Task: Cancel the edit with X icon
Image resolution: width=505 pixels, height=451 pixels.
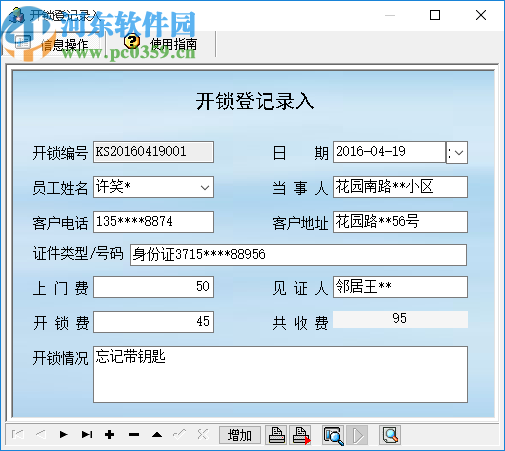Action: pyautogui.click(x=203, y=434)
